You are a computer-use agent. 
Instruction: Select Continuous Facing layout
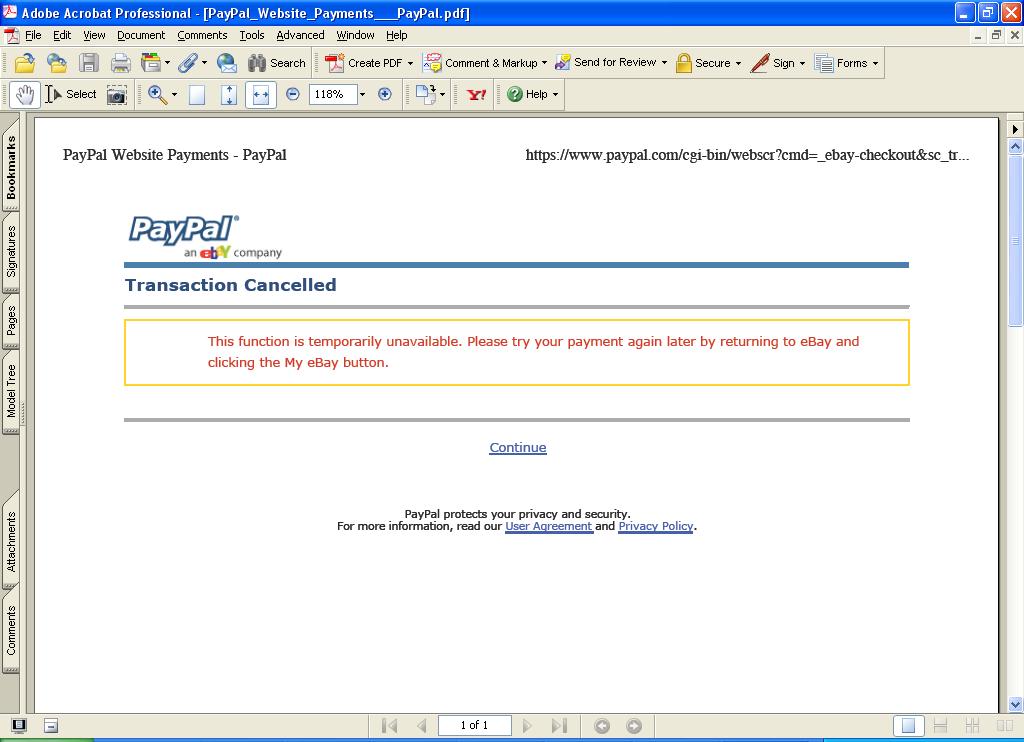point(972,726)
